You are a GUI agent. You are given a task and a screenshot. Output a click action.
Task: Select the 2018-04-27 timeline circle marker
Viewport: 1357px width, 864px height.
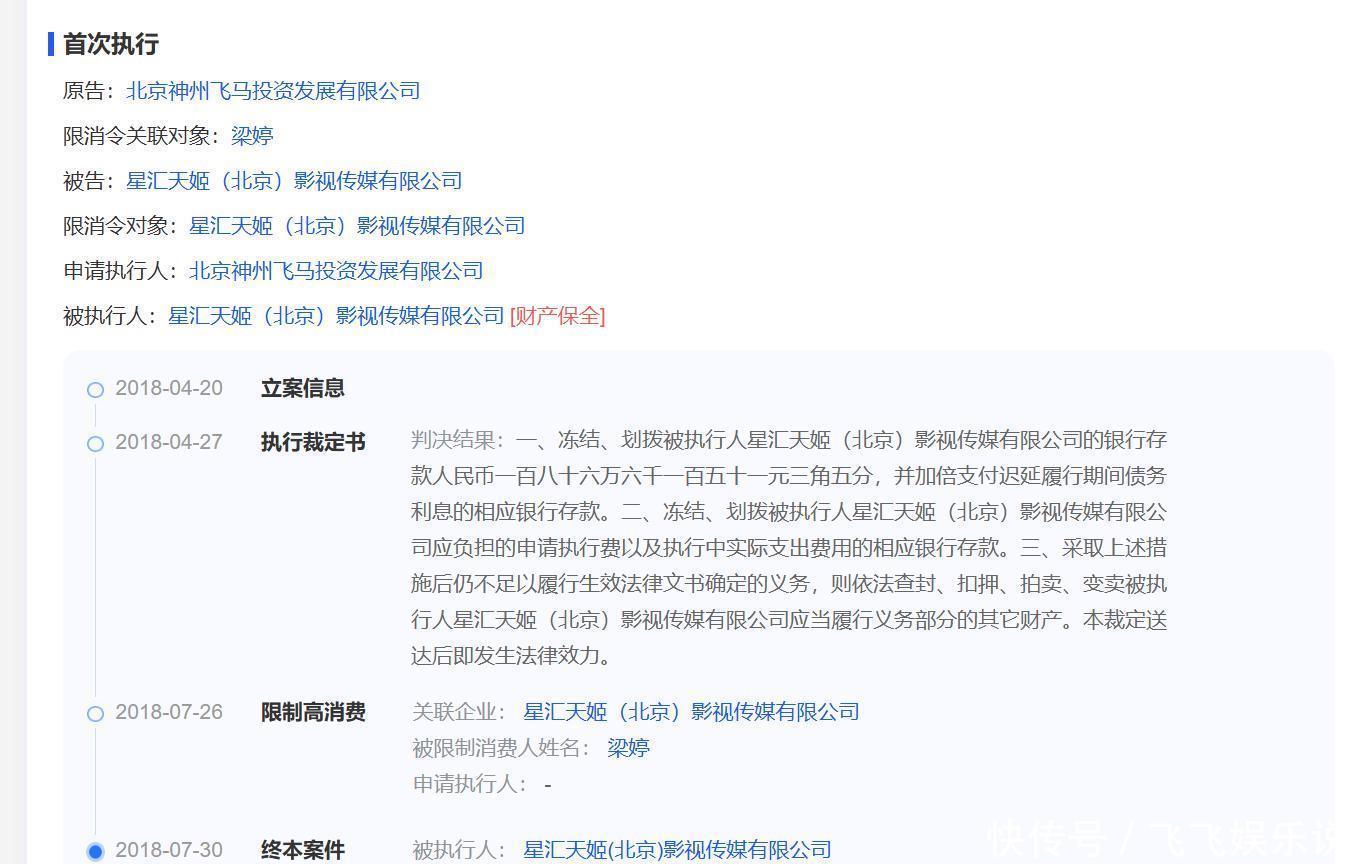pyautogui.click(x=95, y=444)
